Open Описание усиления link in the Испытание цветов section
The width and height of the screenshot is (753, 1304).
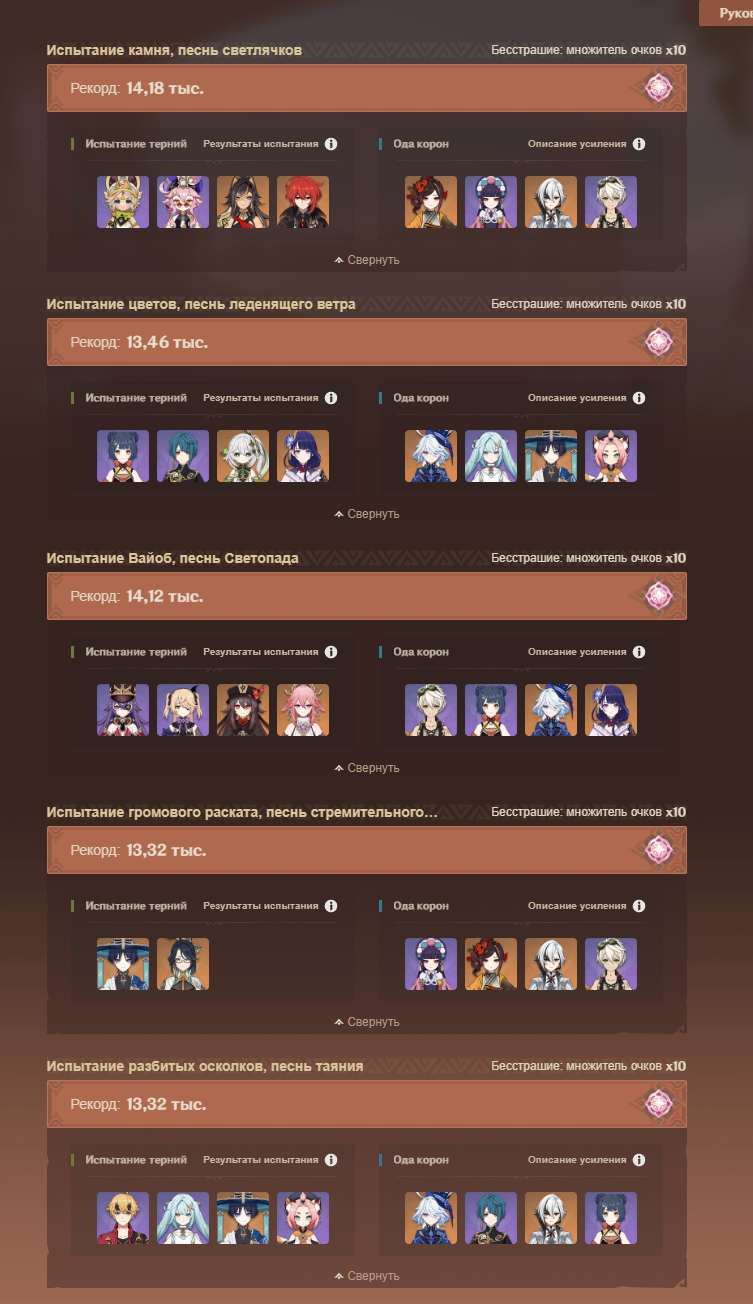577,398
